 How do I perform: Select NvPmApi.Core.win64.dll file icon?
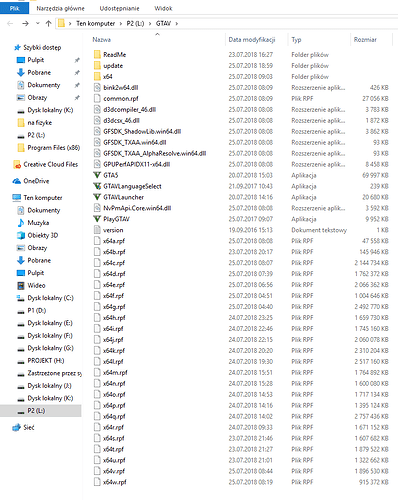click(x=97, y=208)
